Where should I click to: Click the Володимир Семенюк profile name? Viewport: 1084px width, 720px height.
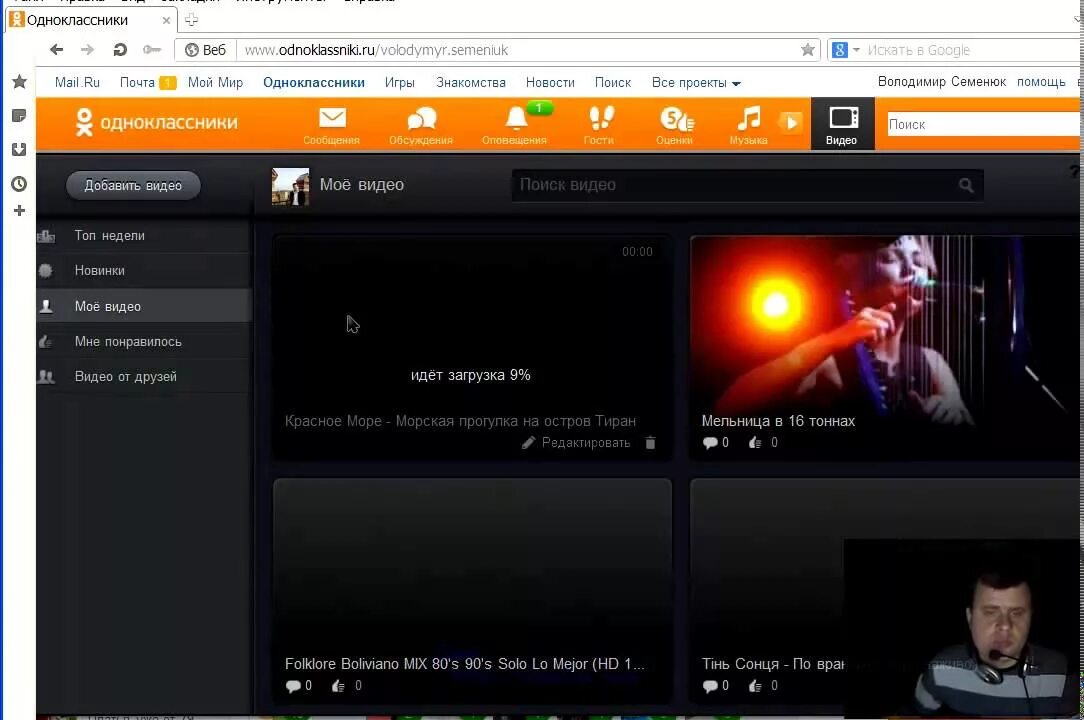pos(942,82)
